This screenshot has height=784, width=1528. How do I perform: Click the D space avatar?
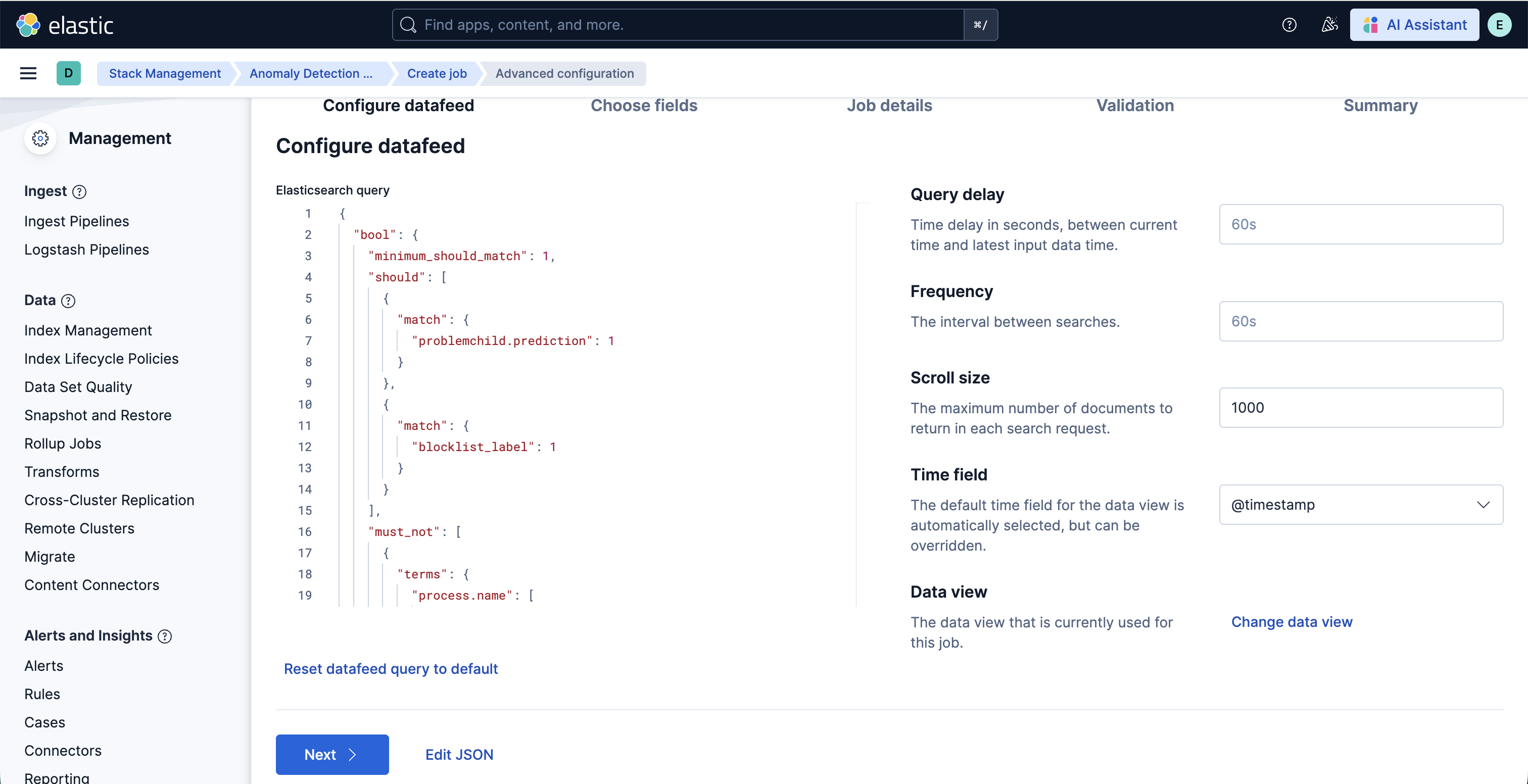coord(68,74)
